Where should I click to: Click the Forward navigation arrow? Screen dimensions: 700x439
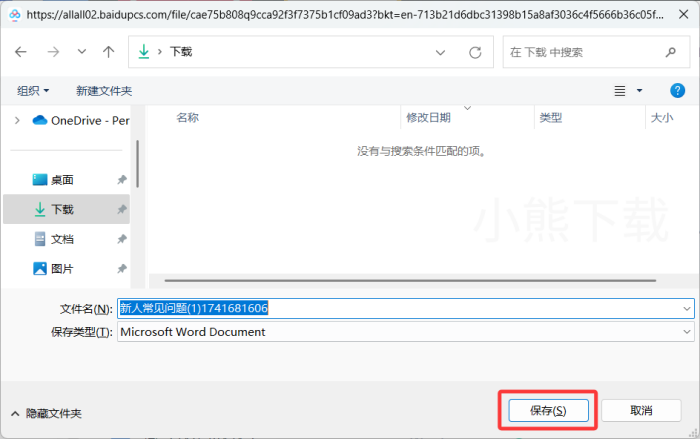[53, 52]
